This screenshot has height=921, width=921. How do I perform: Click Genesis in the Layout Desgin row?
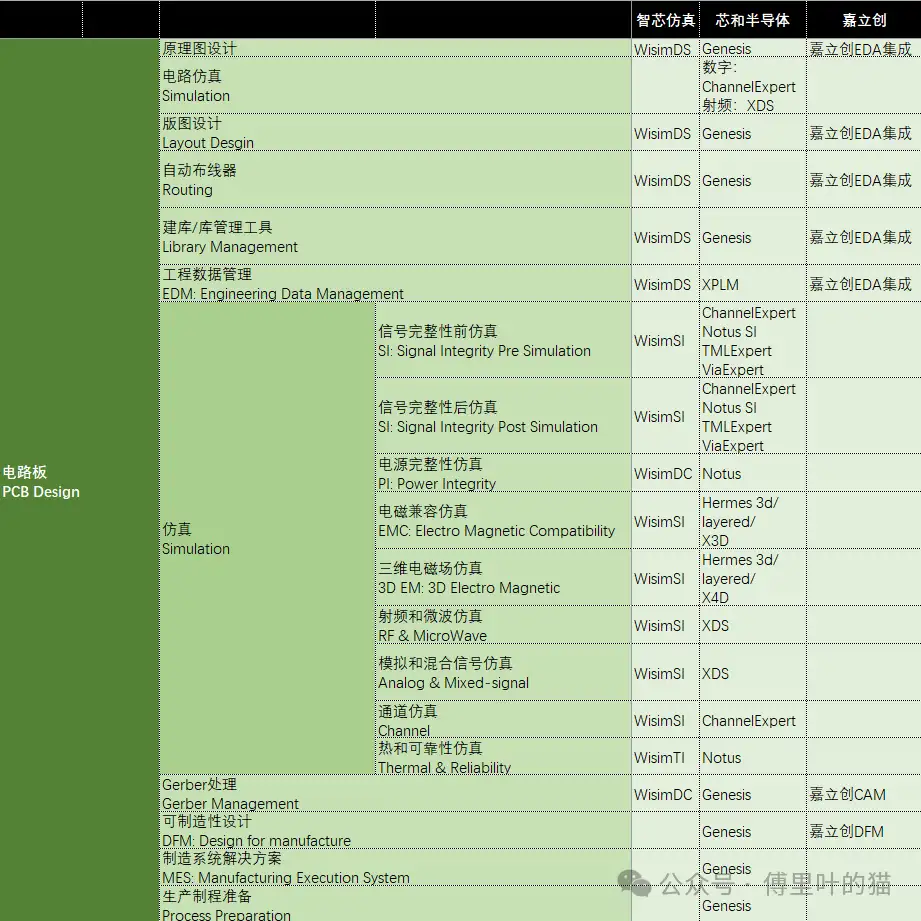click(x=752, y=133)
